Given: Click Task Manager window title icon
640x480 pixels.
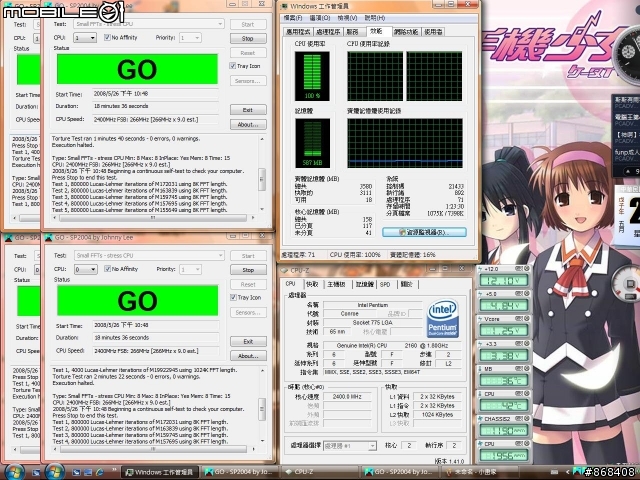Looking at the screenshot, I should pos(284,7).
